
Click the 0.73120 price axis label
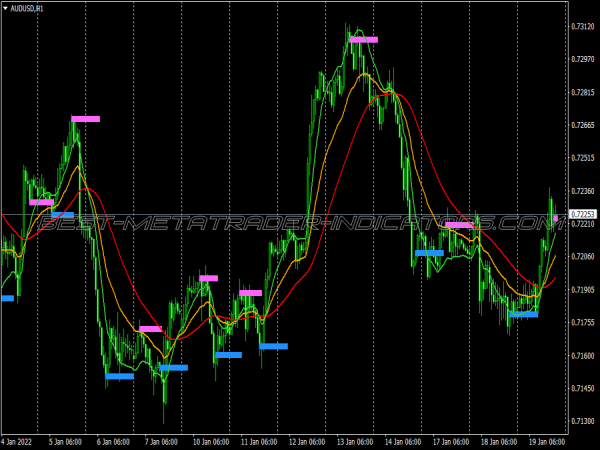[583, 26]
